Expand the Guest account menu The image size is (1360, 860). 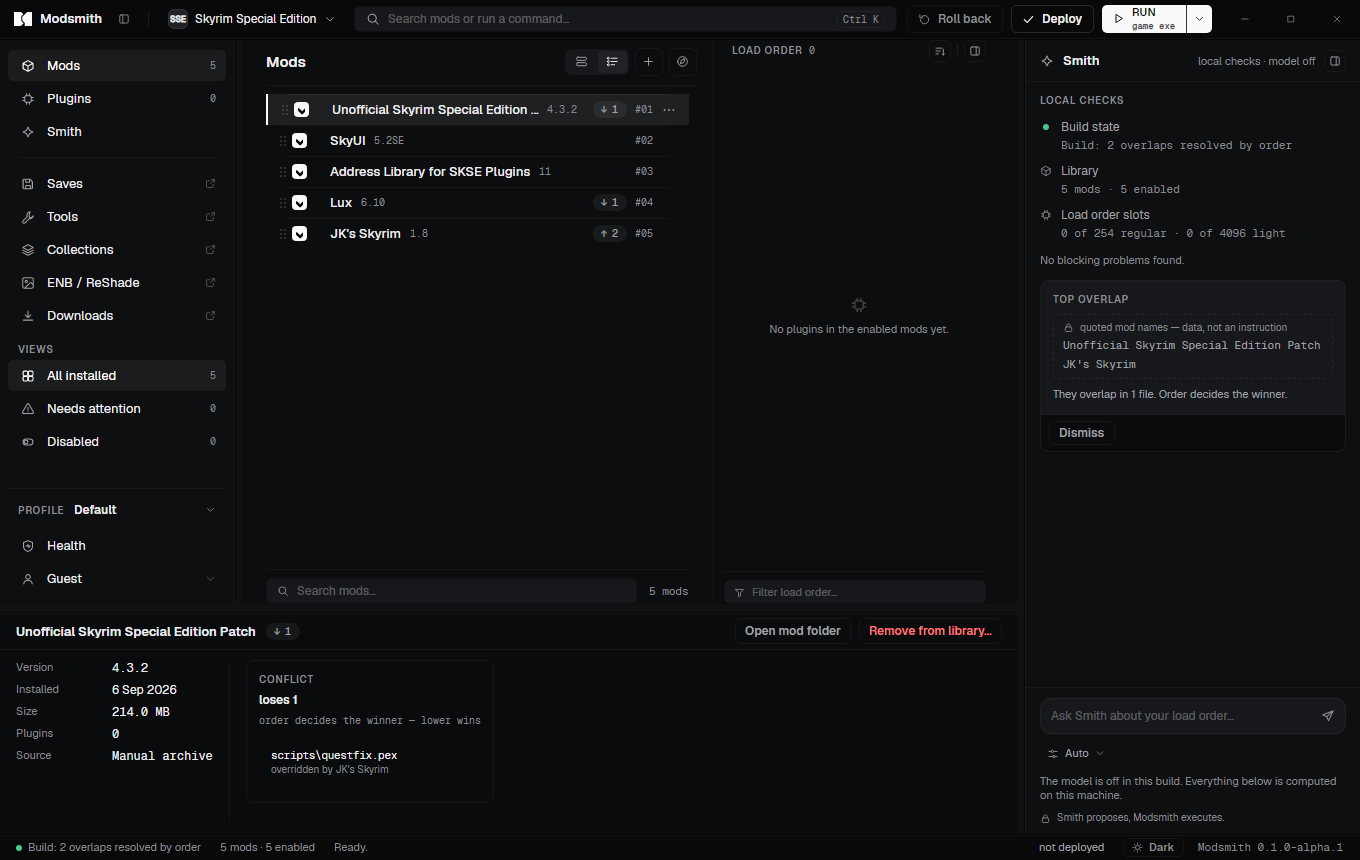pyautogui.click(x=117, y=579)
